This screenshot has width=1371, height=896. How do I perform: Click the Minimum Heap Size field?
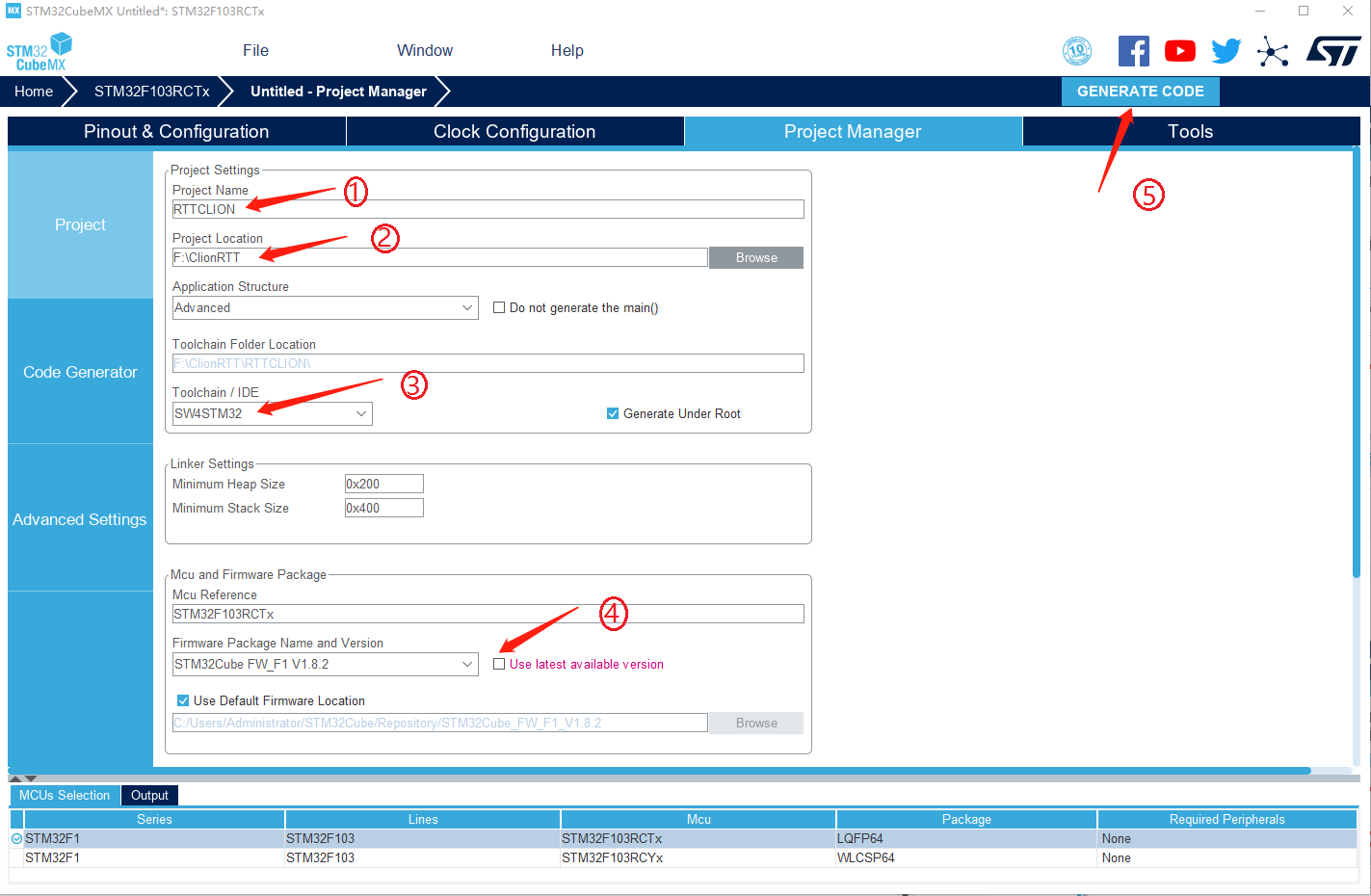(x=383, y=485)
